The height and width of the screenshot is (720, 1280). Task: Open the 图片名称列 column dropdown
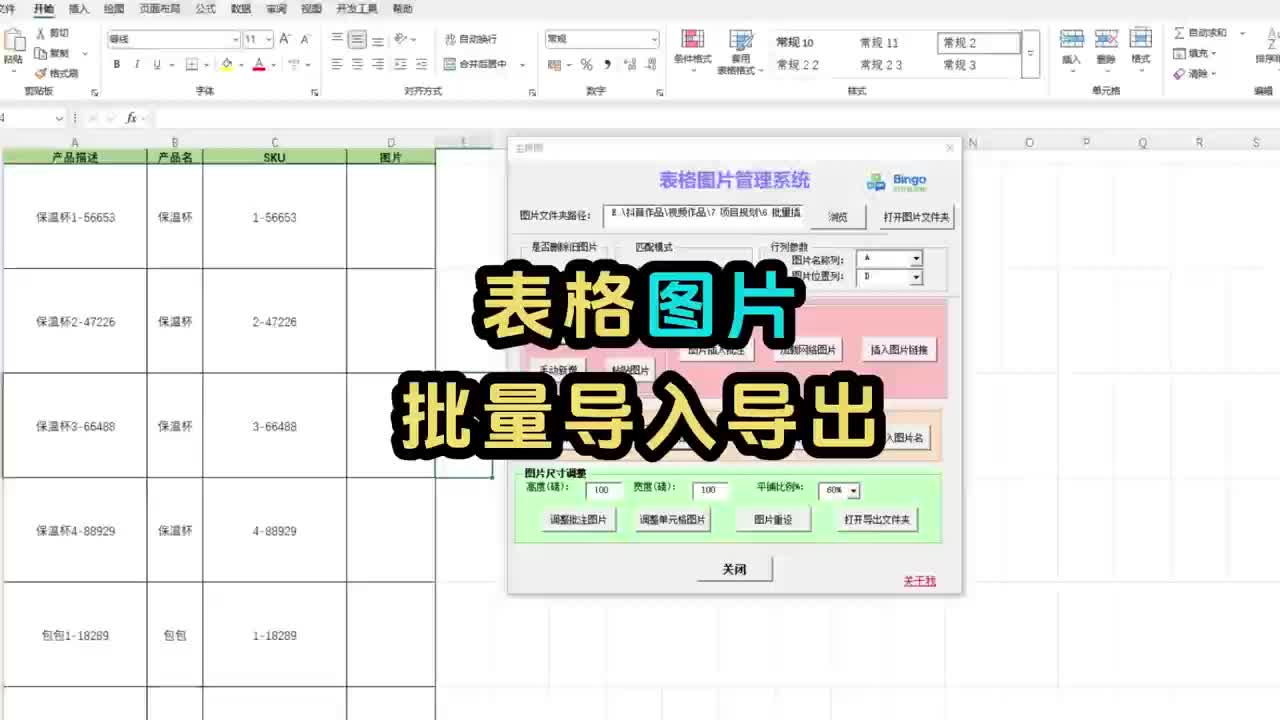tap(916, 258)
